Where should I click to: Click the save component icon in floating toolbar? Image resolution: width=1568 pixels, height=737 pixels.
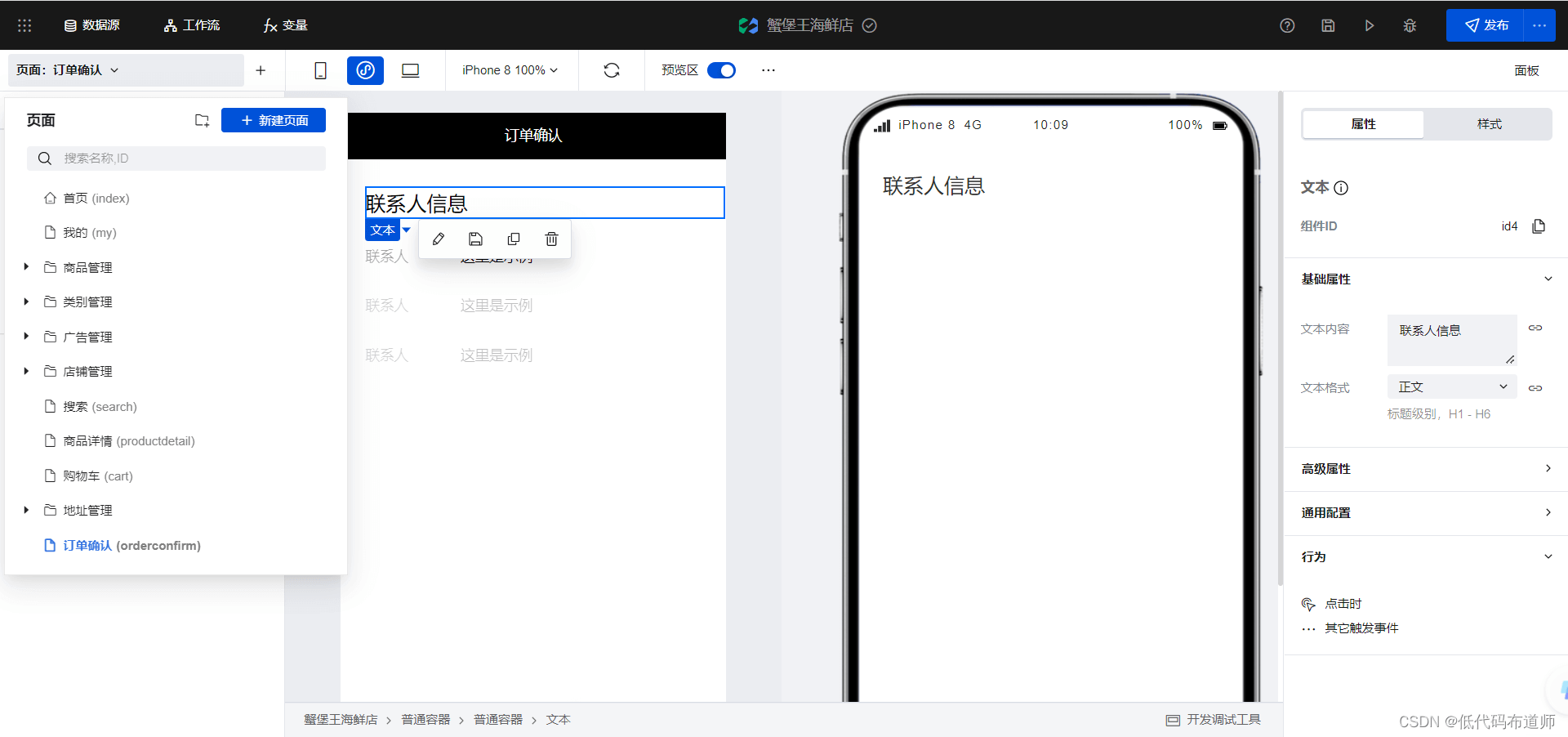[476, 239]
